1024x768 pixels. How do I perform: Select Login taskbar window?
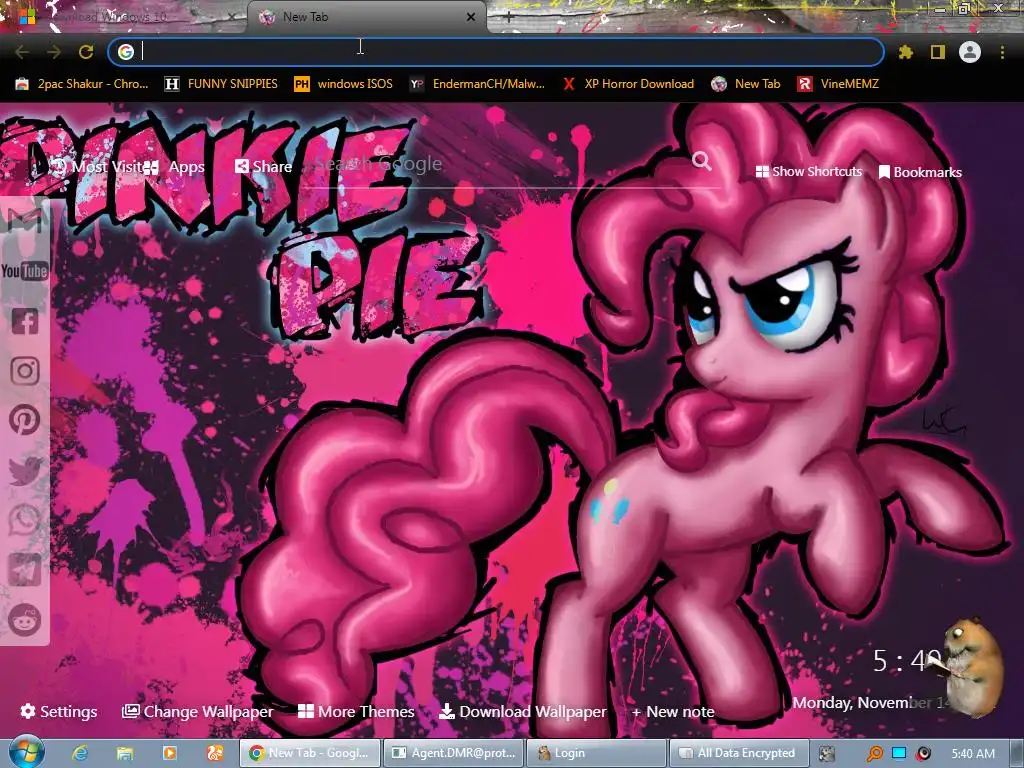(x=596, y=753)
